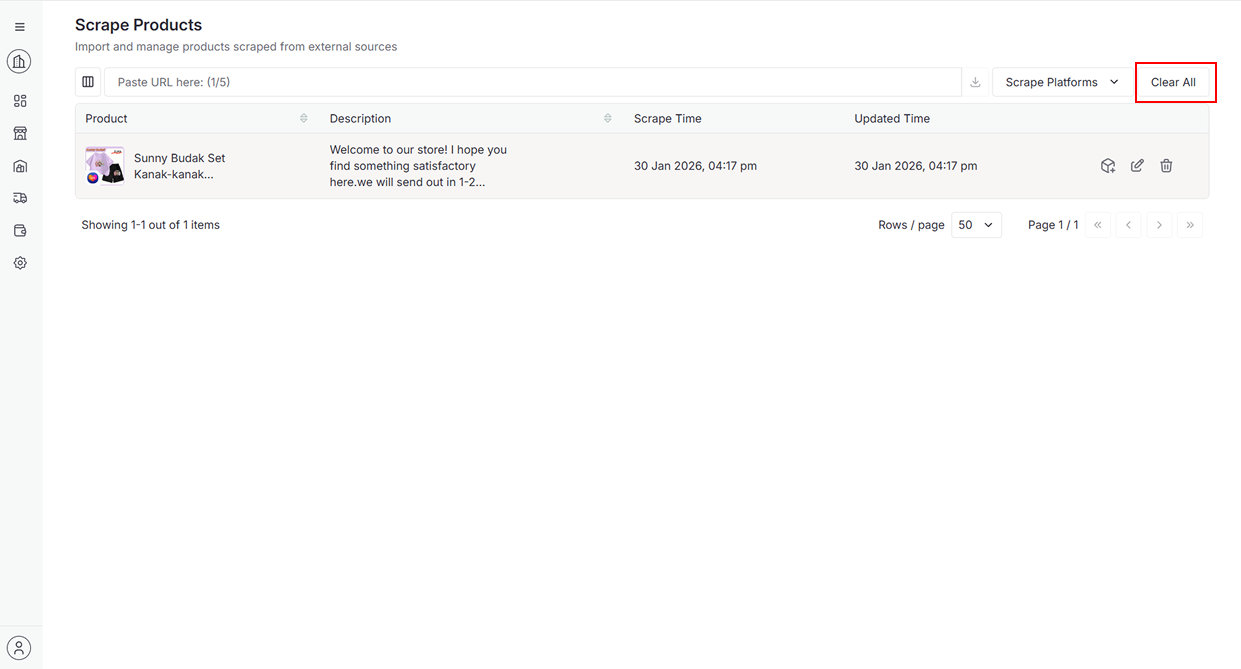Click the company building icon in sidebar
This screenshot has width=1241, height=669.
(19, 62)
